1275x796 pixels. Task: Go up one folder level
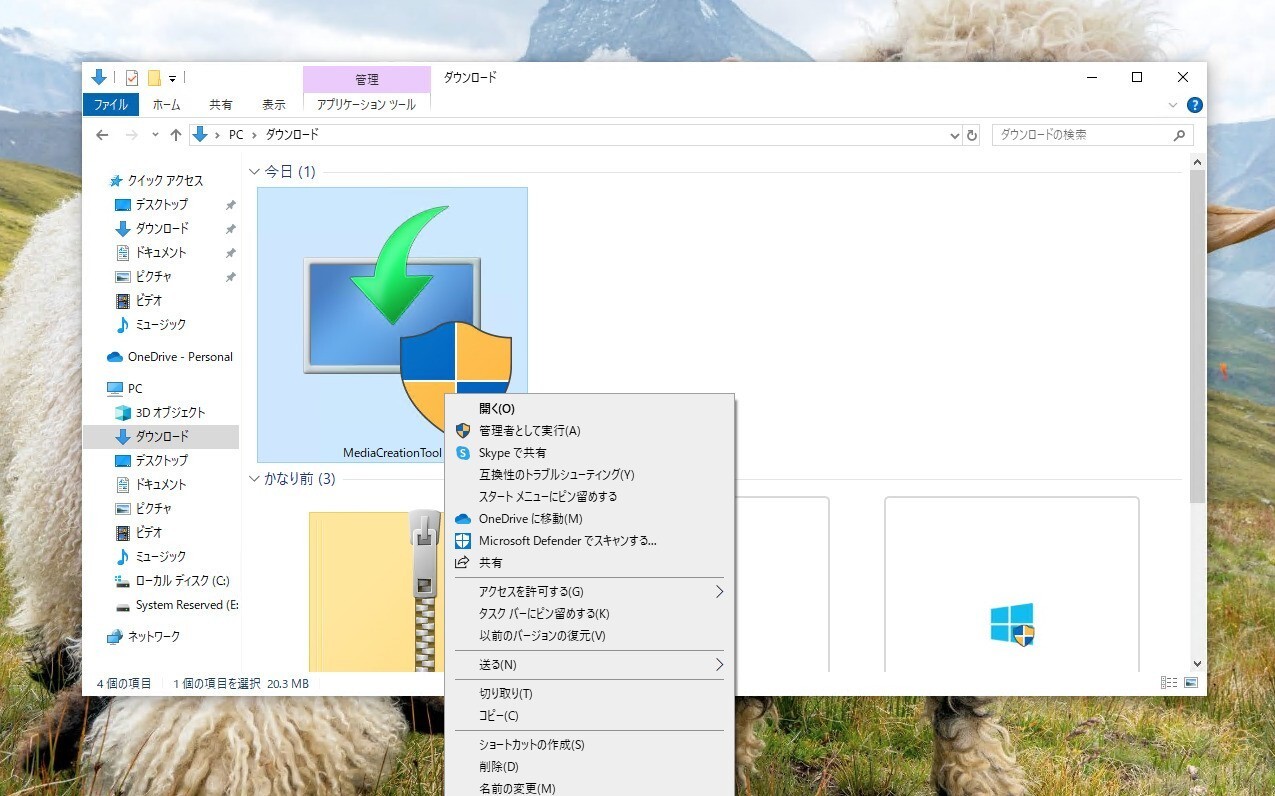pyautogui.click(x=176, y=135)
